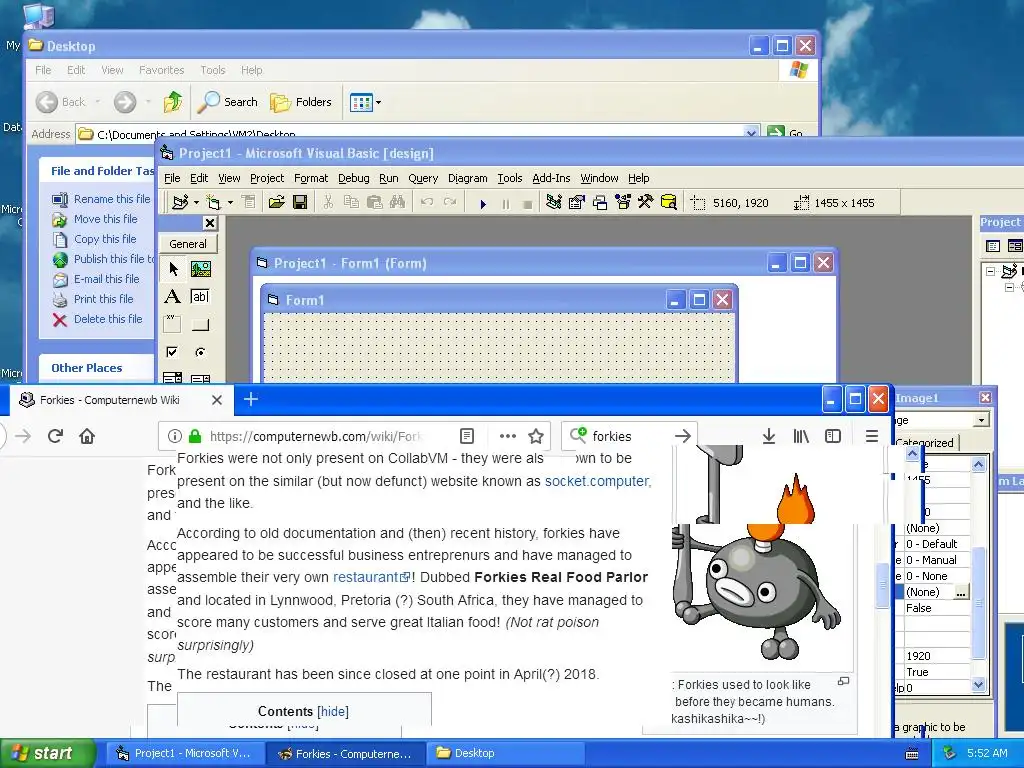The height and width of the screenshot is (768, 1024).
Task: Select the CheckBox control in toolbox
Action: (172, 352)
